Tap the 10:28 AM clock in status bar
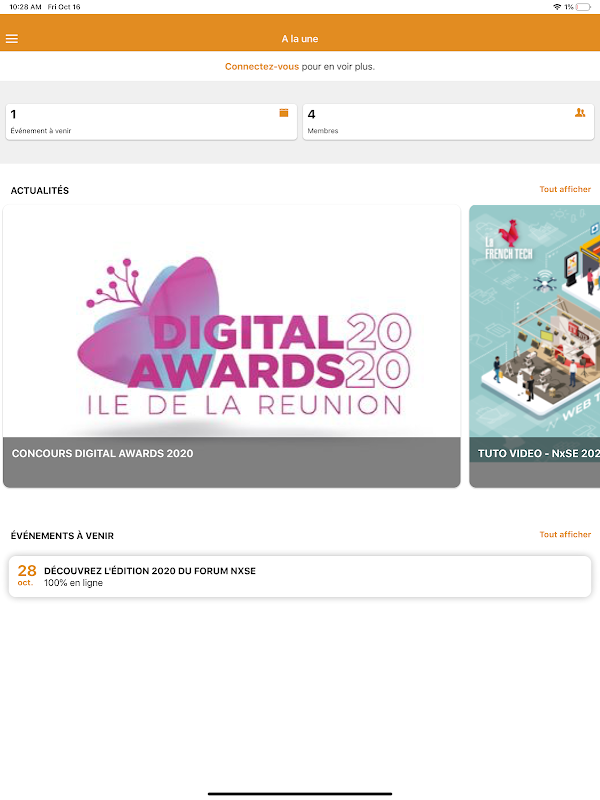This screenshot has height=800, width=600. coord(26,7)
